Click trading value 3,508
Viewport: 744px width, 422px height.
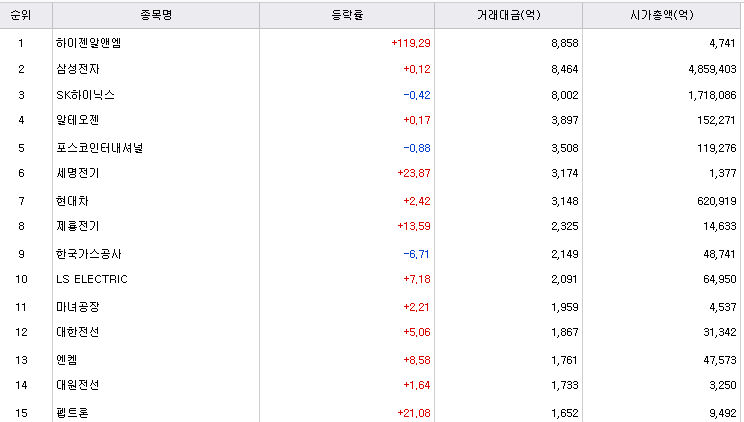tap(565, 148)
